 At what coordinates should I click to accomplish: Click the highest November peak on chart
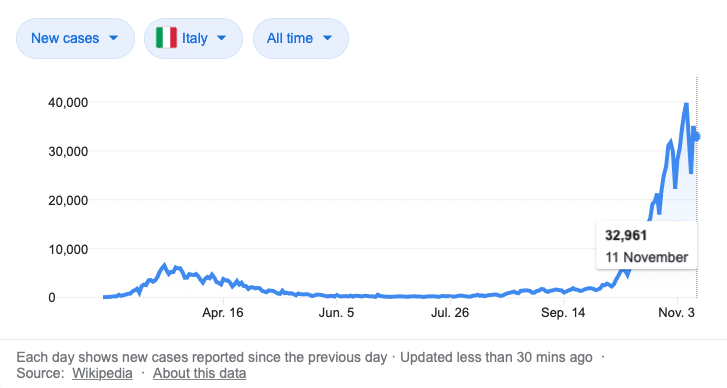click(x=686, y=105)
